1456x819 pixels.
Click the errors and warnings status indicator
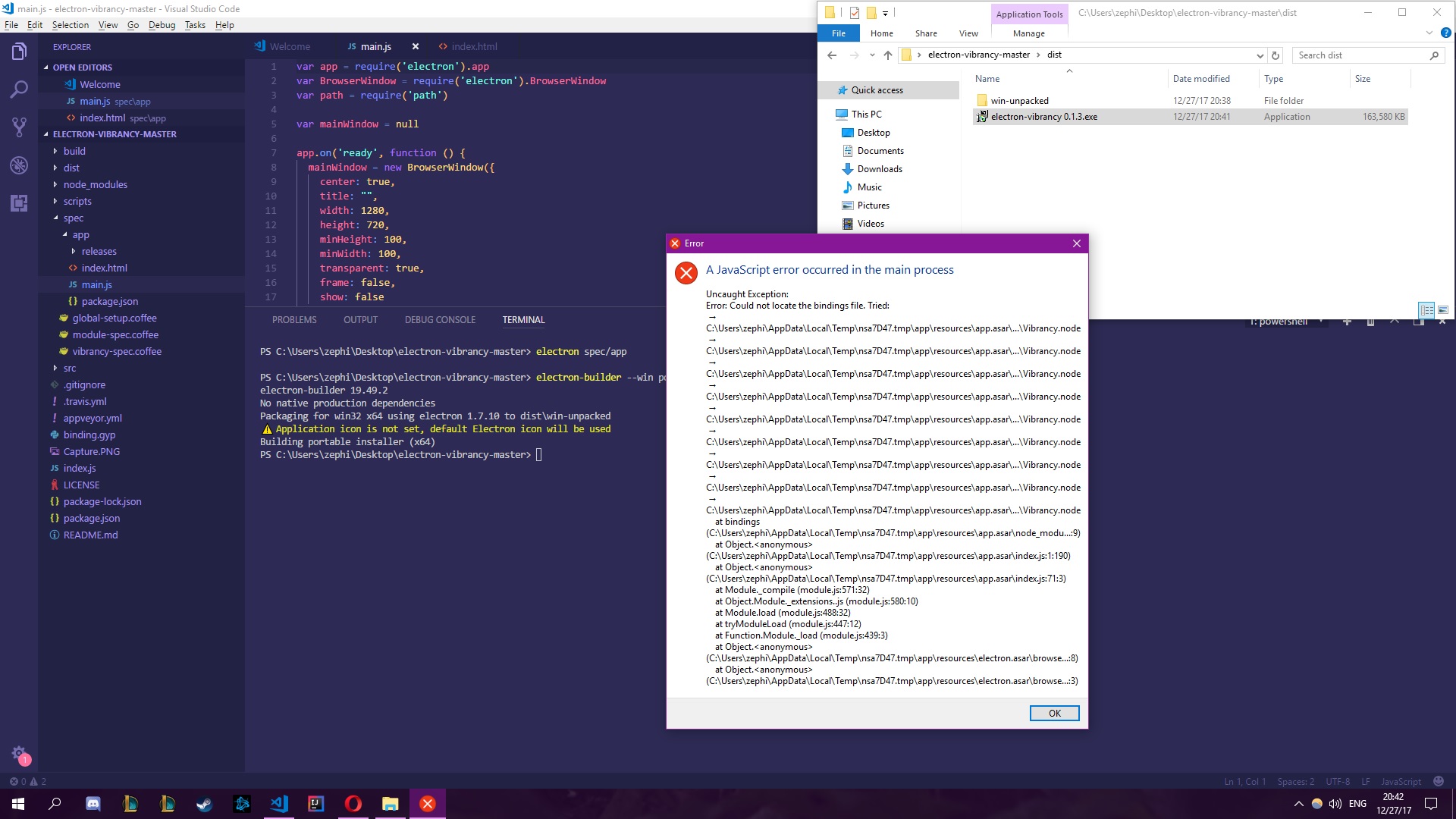click(x=27, y=781)
